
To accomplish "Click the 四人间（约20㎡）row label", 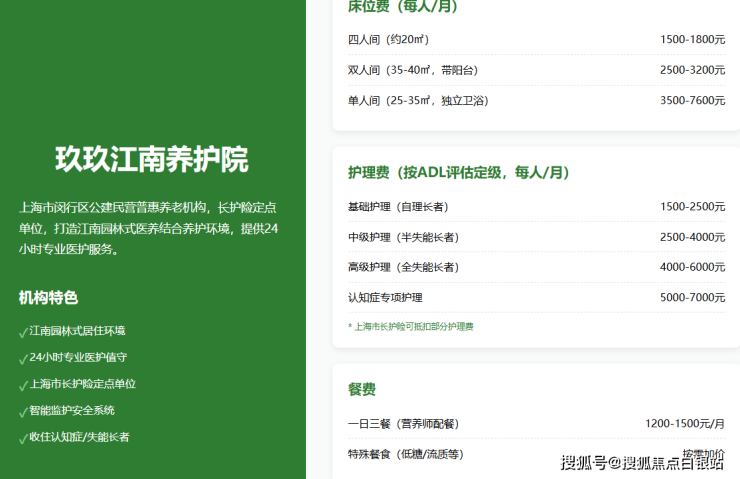I will pos(388,40).
